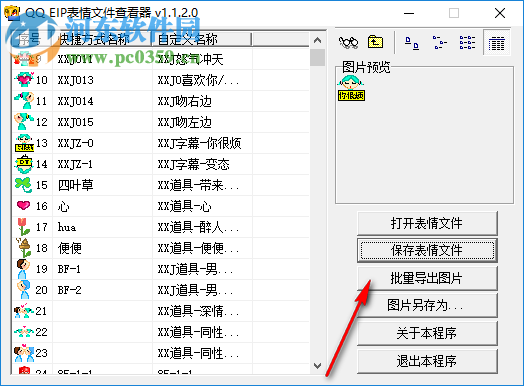
Task: Select the icon in row 18
Action: pos(24,248)
